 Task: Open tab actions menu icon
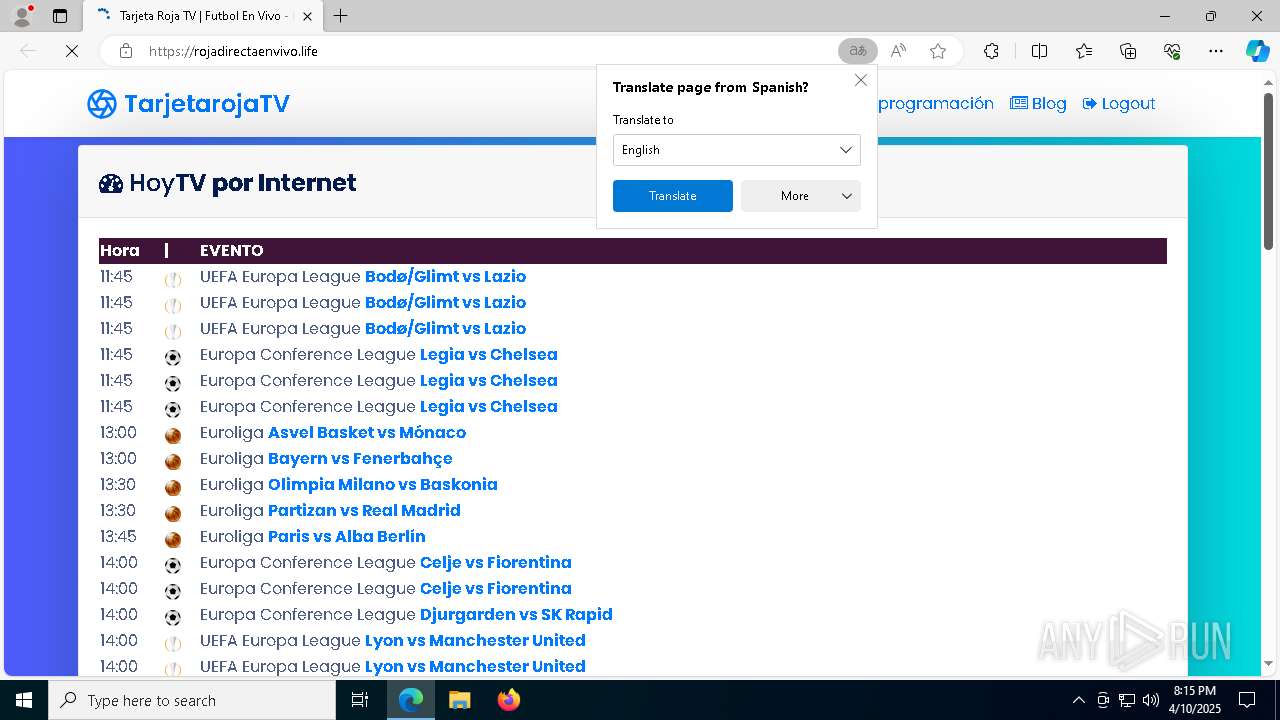(x=60, y=16)
